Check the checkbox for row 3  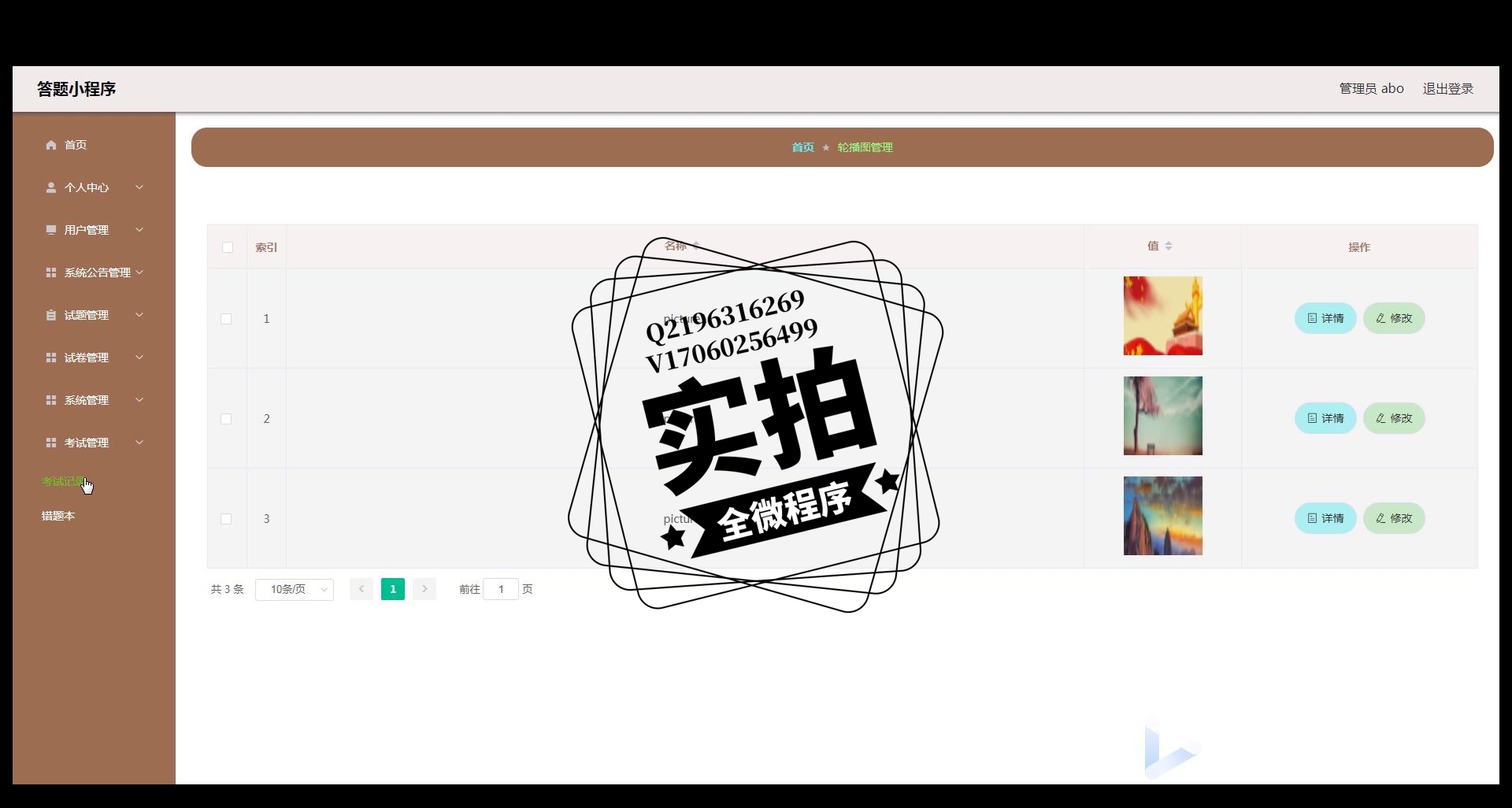tap(226, 519)
